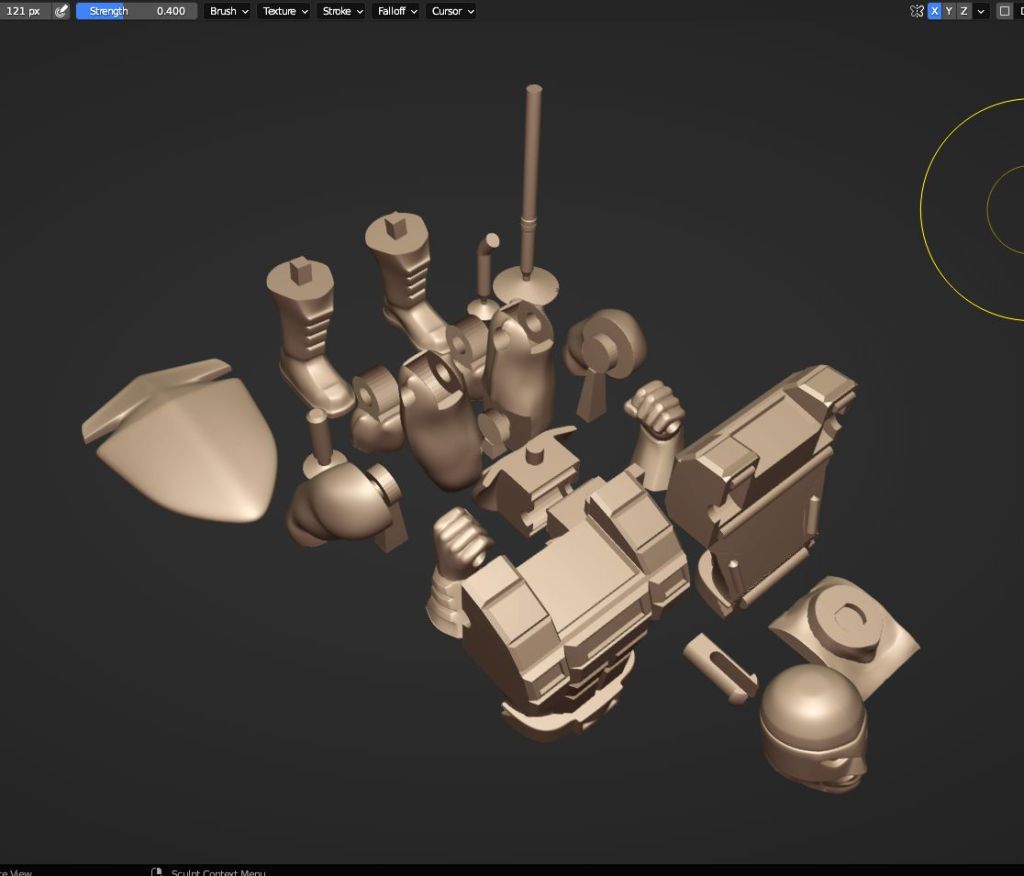Expand the Cursor options dropdown
1024x876 pixels.
pyautogui.click(x=451, y=11)
